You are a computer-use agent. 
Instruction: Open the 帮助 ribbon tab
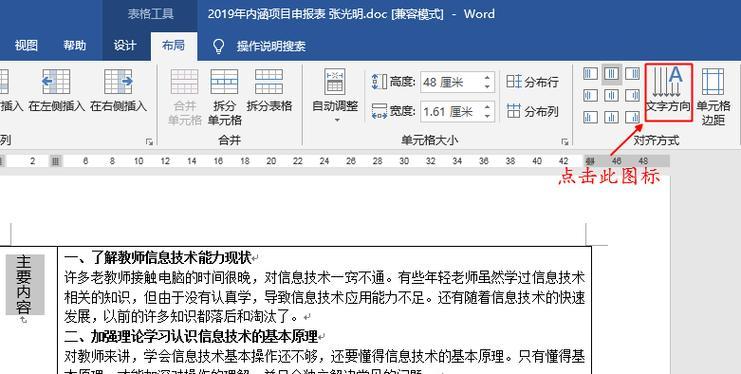75,45
